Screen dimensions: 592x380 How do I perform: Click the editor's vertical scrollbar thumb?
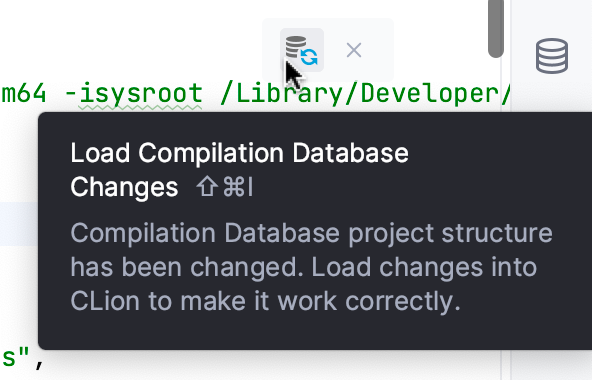pos(495,28)
